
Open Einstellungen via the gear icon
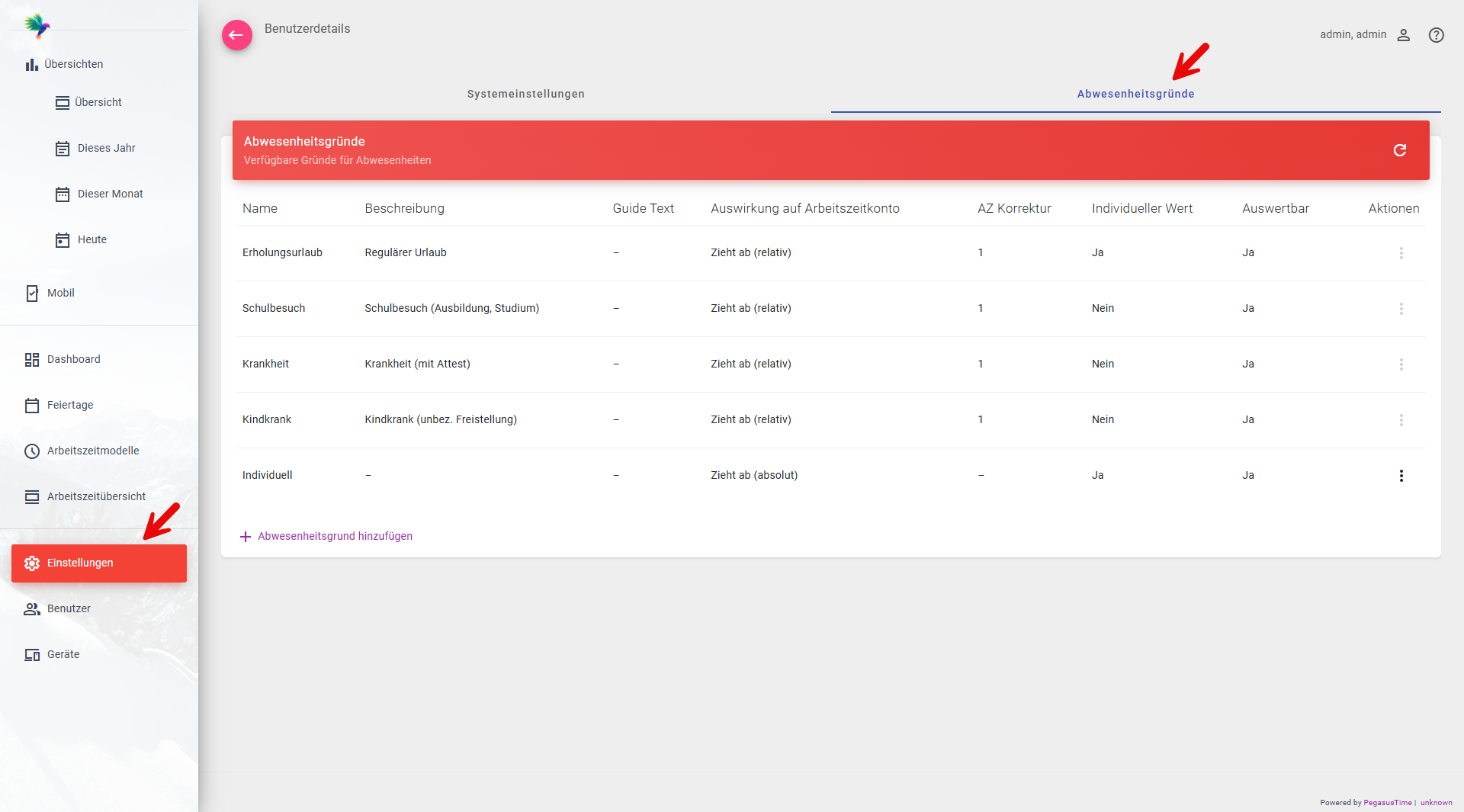coord(32,563)
